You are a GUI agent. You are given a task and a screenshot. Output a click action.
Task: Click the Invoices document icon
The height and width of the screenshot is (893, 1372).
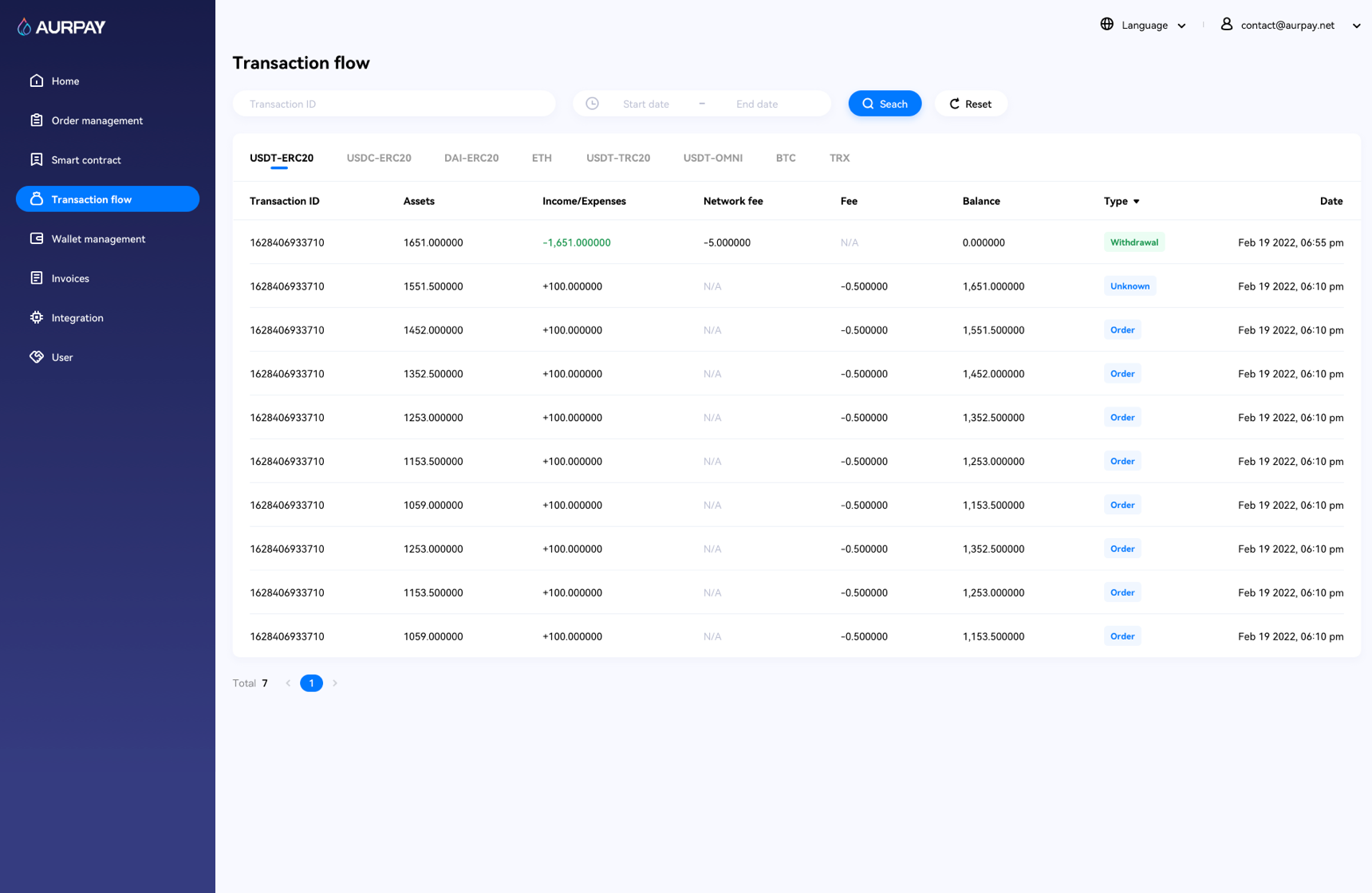pos(37,278)
